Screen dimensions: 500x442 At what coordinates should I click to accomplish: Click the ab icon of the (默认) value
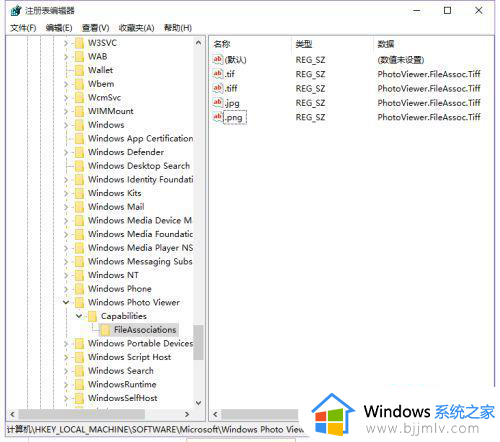tap(218, 59)
